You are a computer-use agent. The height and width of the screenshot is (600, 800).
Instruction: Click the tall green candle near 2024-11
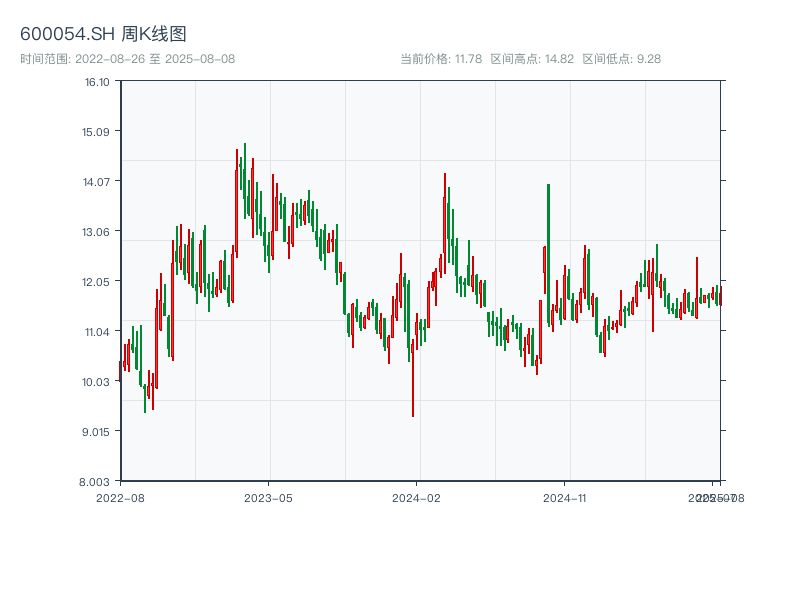point(548,250)
